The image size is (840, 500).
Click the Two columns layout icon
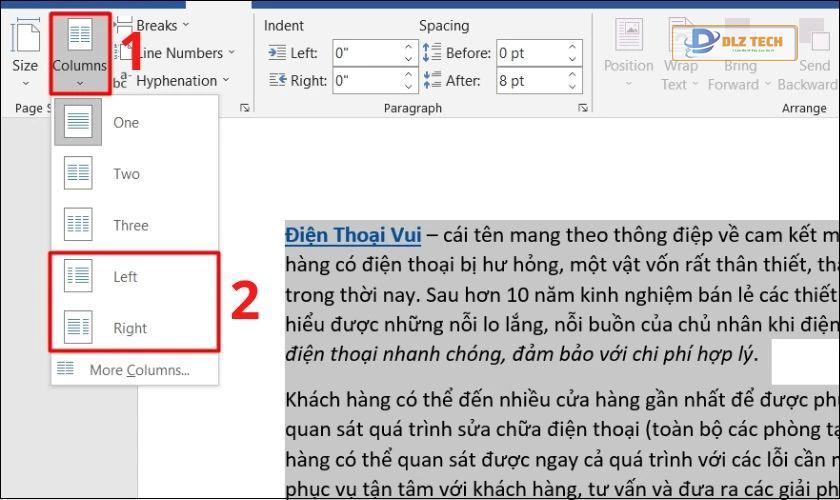[x=78, y=173]
